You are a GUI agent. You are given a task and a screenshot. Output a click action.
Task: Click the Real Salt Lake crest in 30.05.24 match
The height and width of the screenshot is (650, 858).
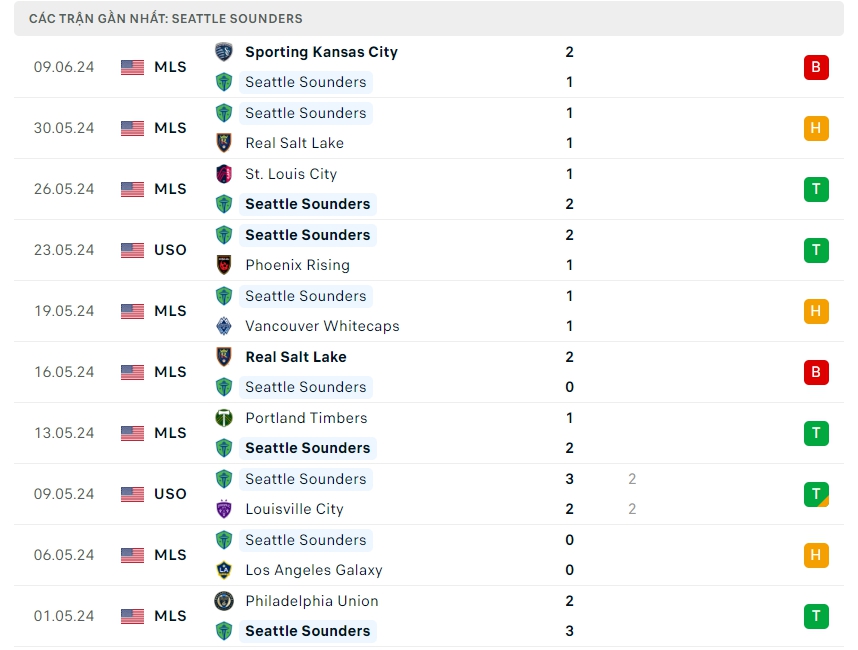tap(224, 143)
